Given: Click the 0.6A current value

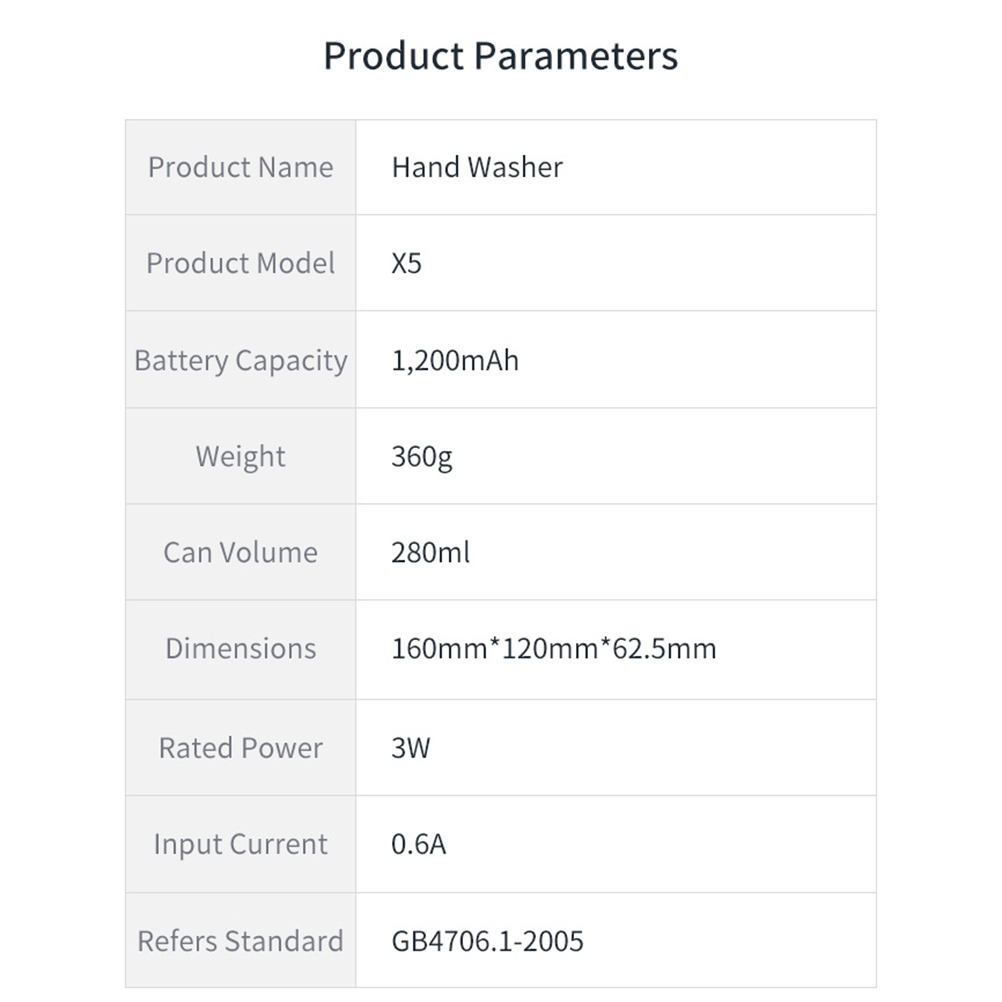Looking at the screenshot, I should 418,845.
